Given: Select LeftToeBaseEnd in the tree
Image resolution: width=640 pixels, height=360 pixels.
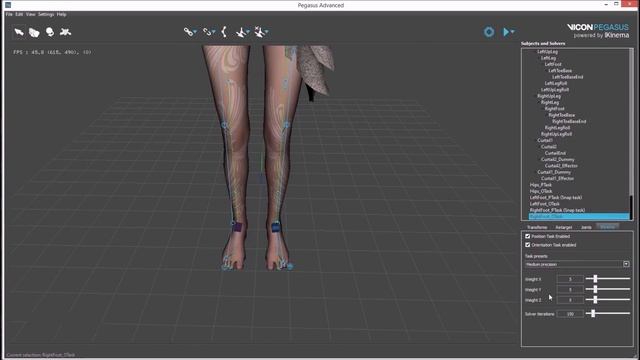Looking at the screenshot, I should click(567, 77).
